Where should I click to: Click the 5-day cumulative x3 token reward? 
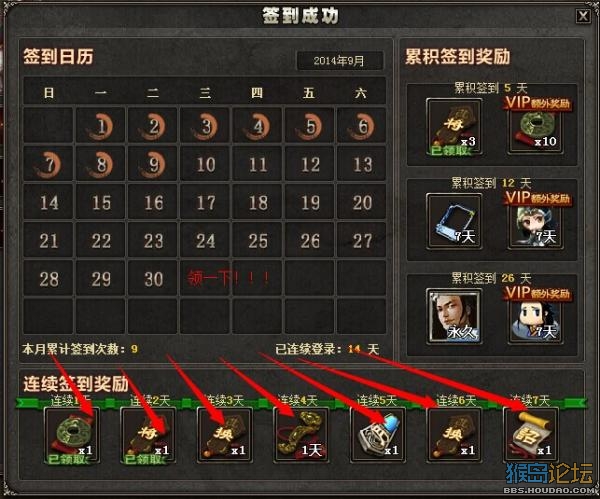coord(454,126)
